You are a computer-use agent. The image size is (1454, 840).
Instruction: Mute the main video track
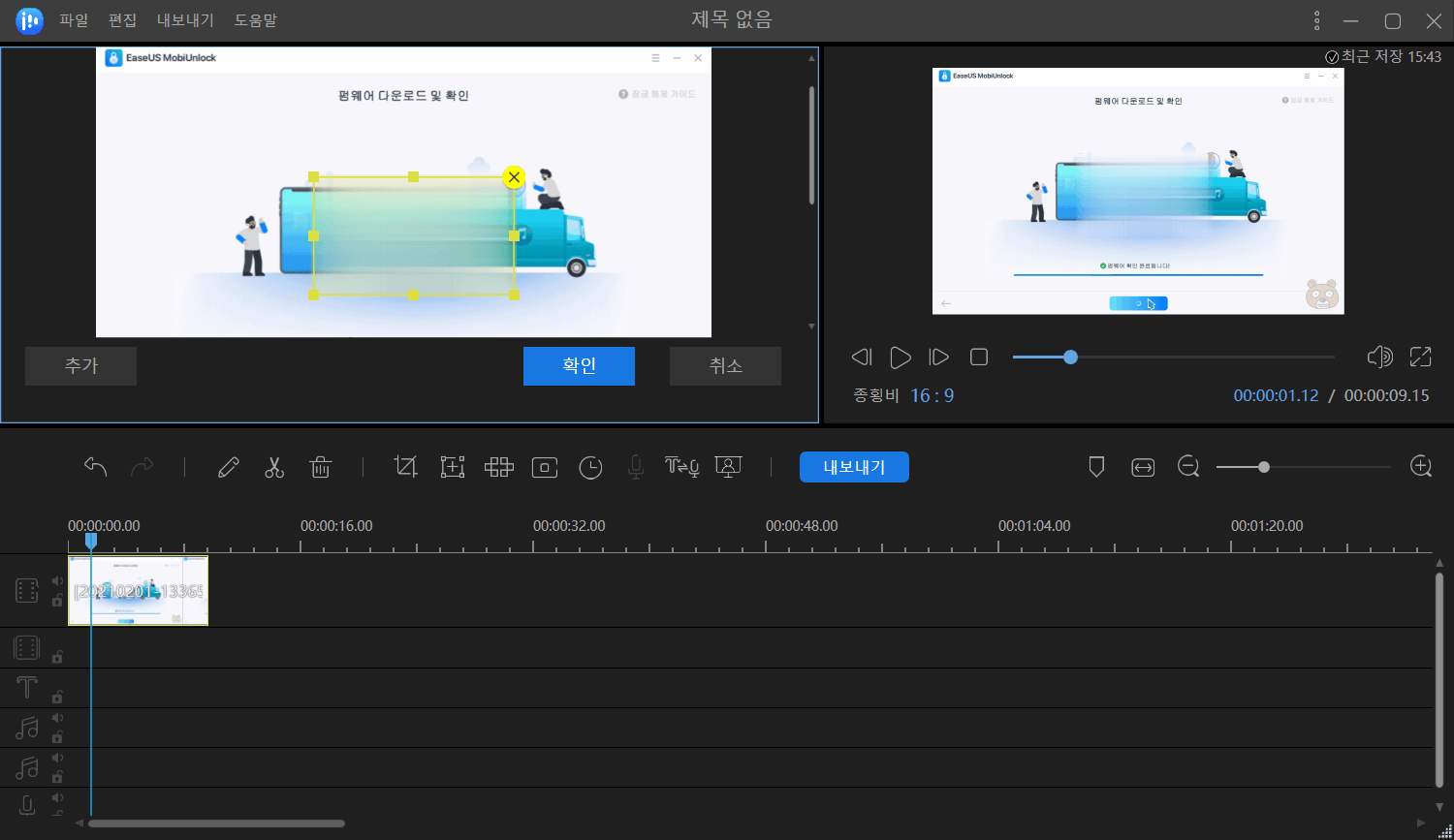coord(57,581)
